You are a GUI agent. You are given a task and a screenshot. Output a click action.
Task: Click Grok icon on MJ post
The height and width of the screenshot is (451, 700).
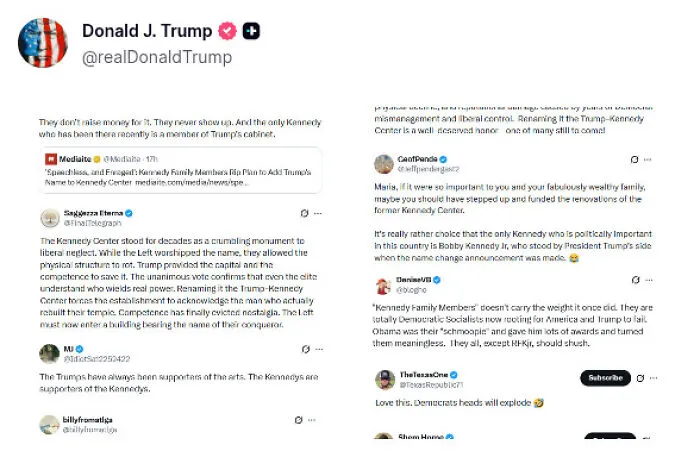(x=306, y=349)
